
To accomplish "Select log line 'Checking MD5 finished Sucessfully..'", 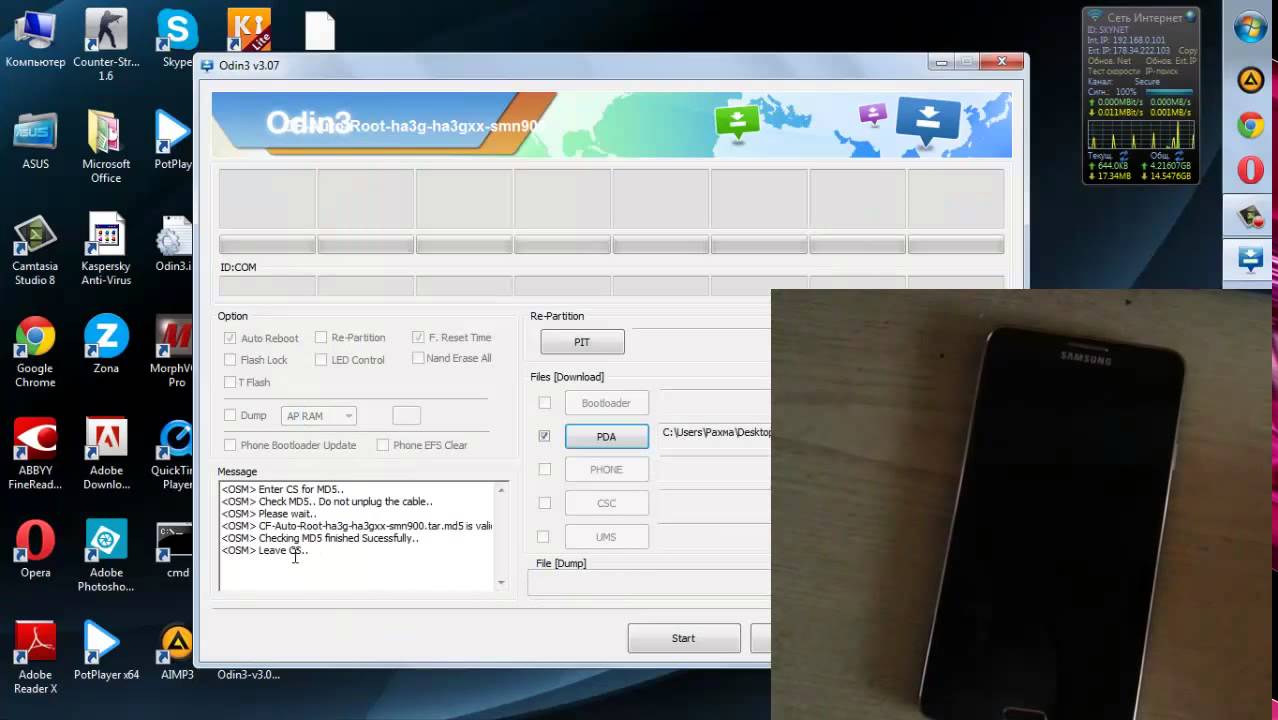I will pos(320,538).
